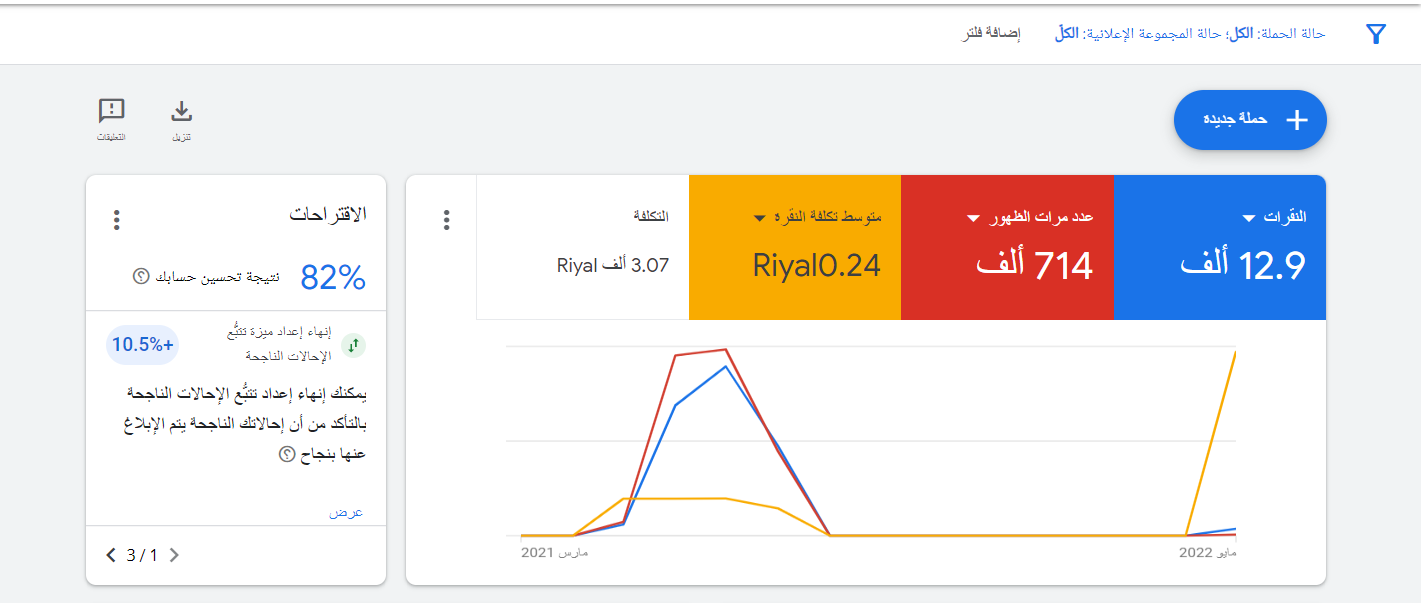The image size is (1421, 603).
Task: Click إضافة فلتر to add a filter
Action: (991, 34)
